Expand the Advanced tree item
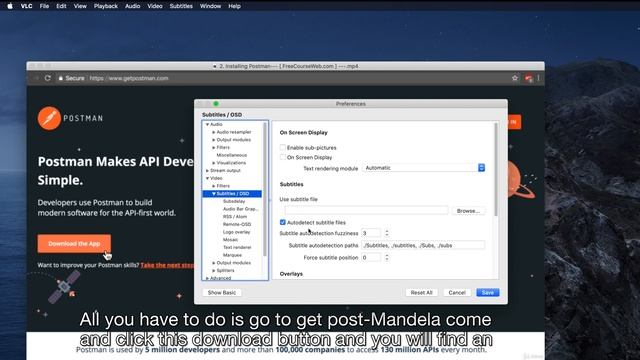 click(207, 278)
